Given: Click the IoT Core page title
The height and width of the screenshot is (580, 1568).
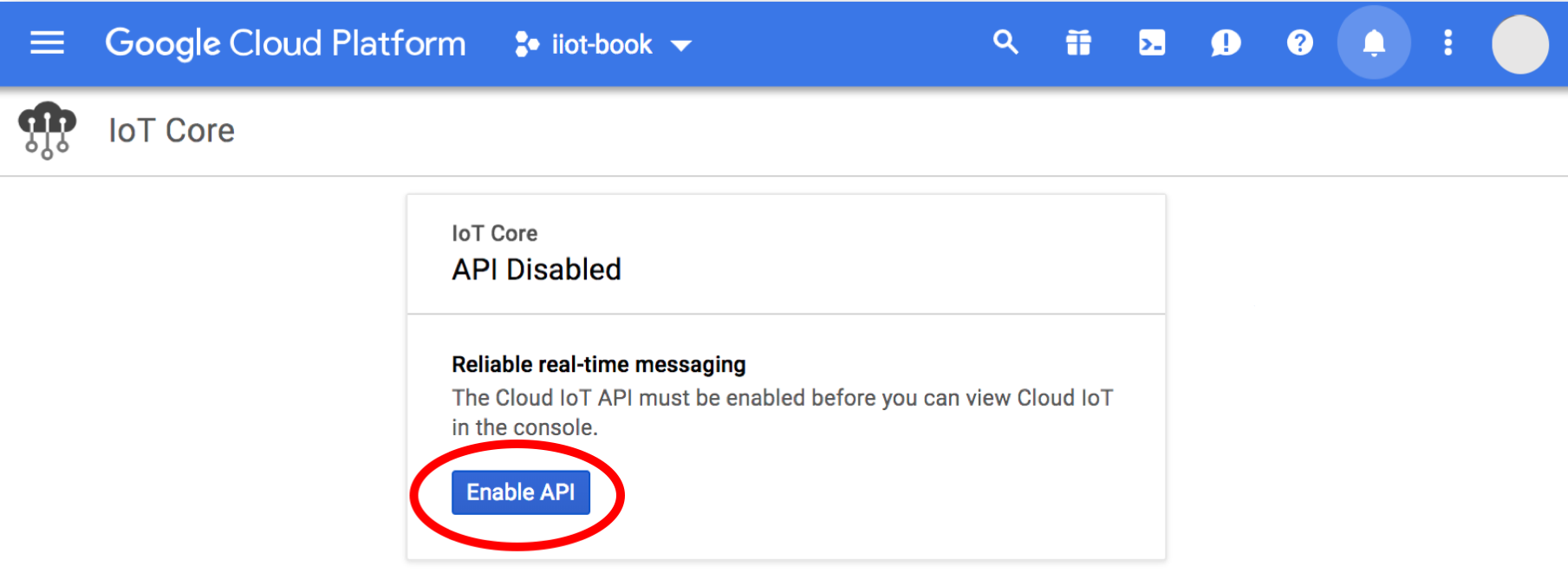Looking at the screenshot, I should click(172, 131).
